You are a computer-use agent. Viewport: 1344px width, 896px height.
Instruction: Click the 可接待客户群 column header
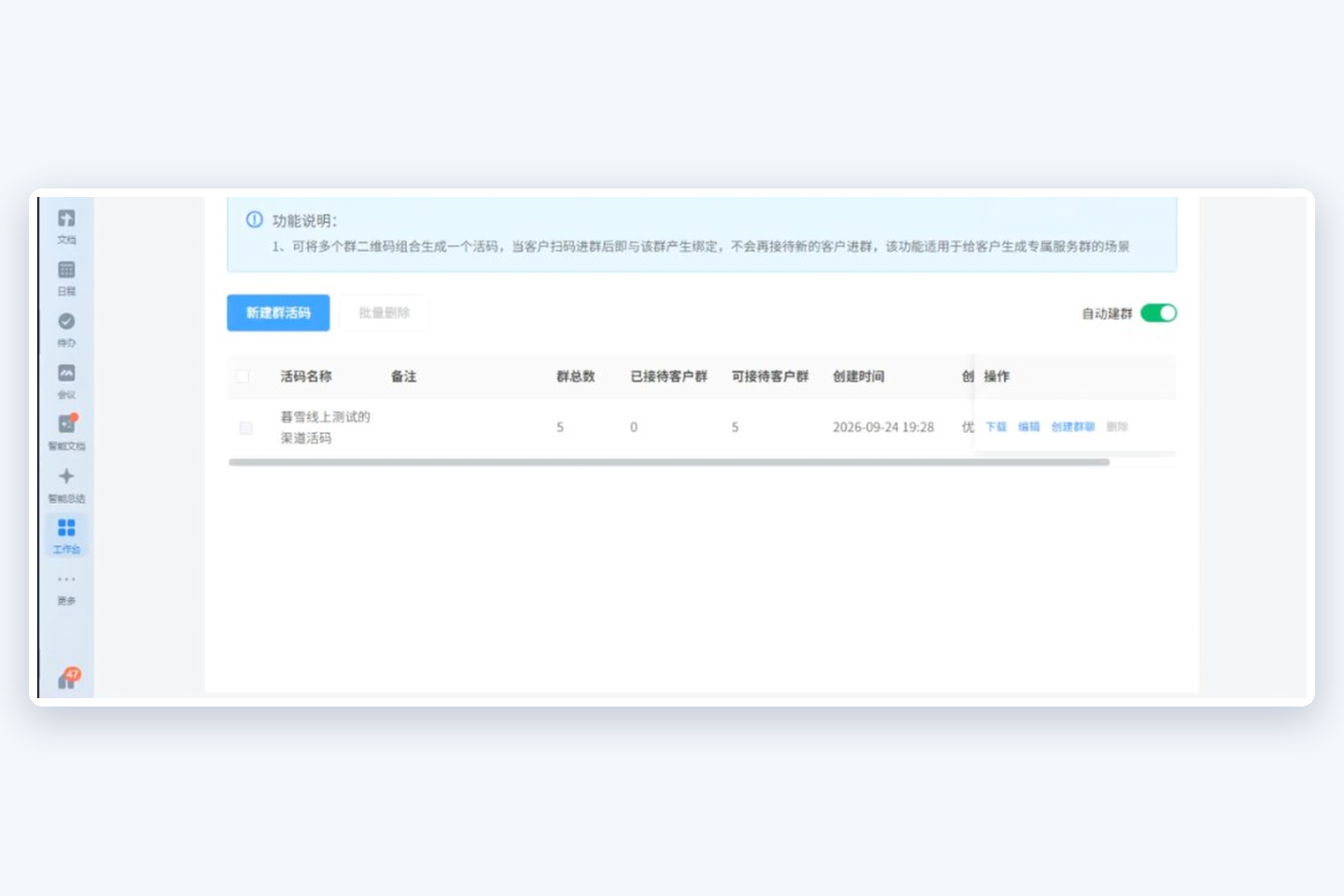point(770,376)
